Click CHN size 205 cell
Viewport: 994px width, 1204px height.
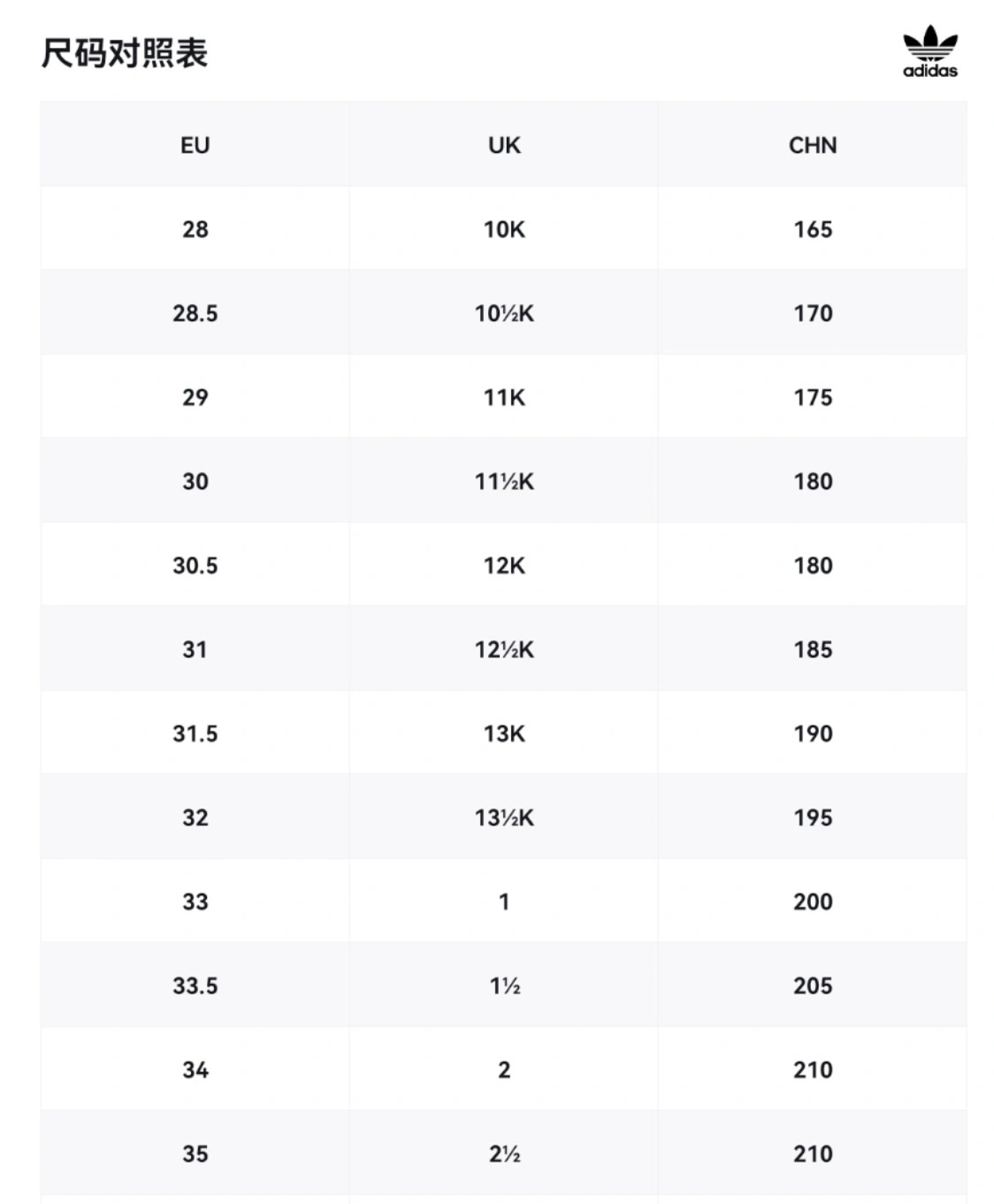(813, 985)
